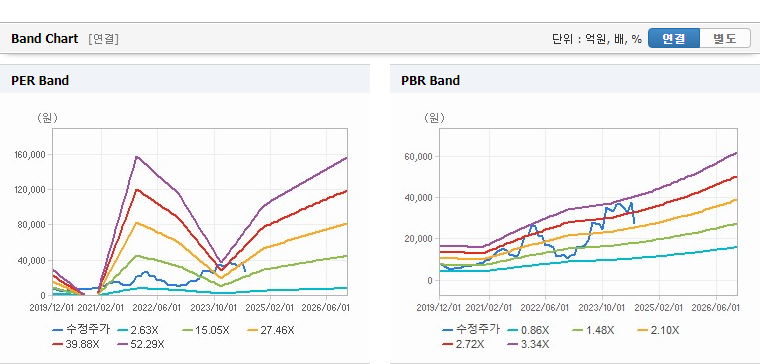Click the PBR Band title
The width and height of the screenshot is (760, 364).
pos(430,80)
